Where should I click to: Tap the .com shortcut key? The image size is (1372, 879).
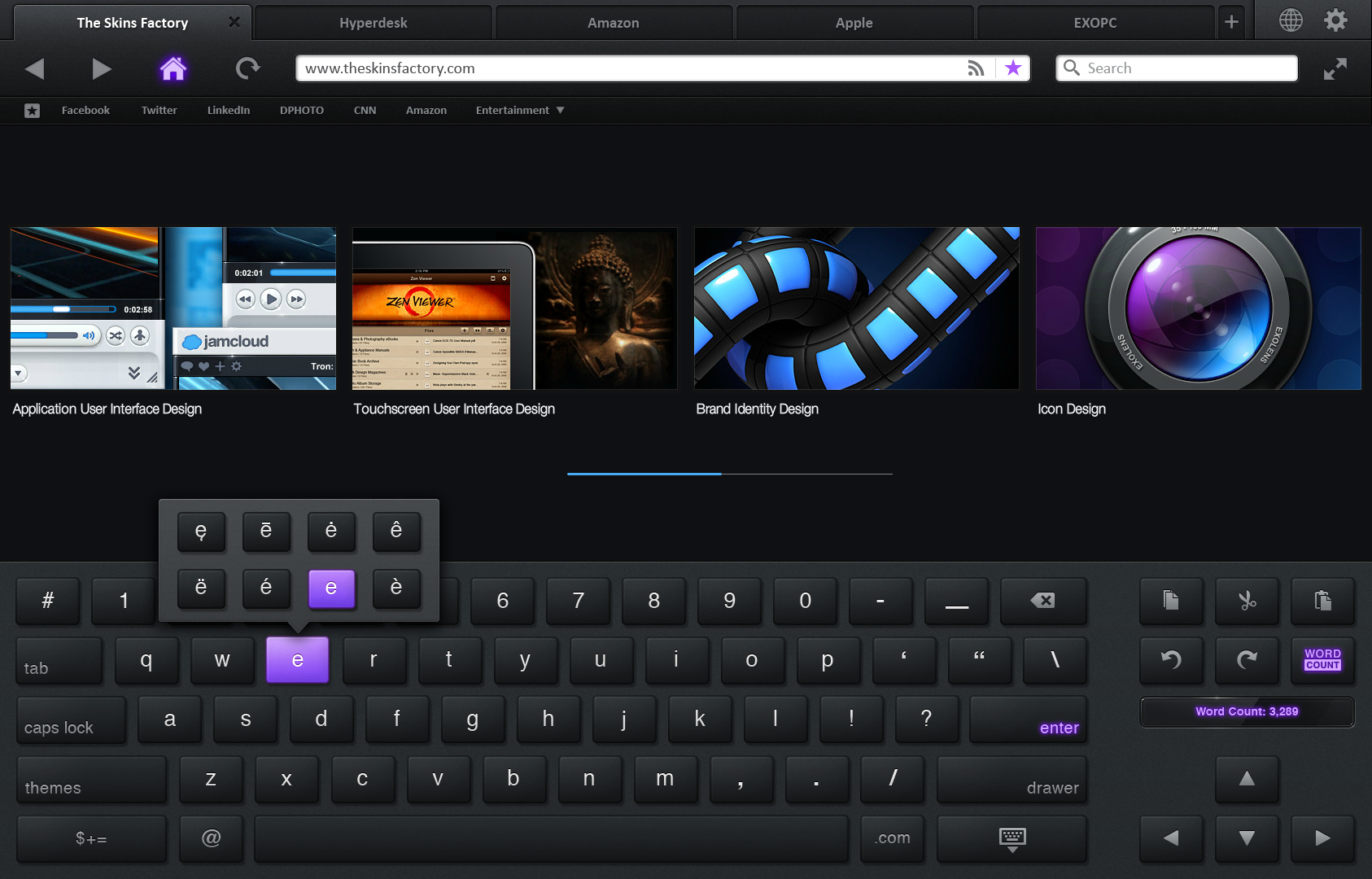click(893, 838)
